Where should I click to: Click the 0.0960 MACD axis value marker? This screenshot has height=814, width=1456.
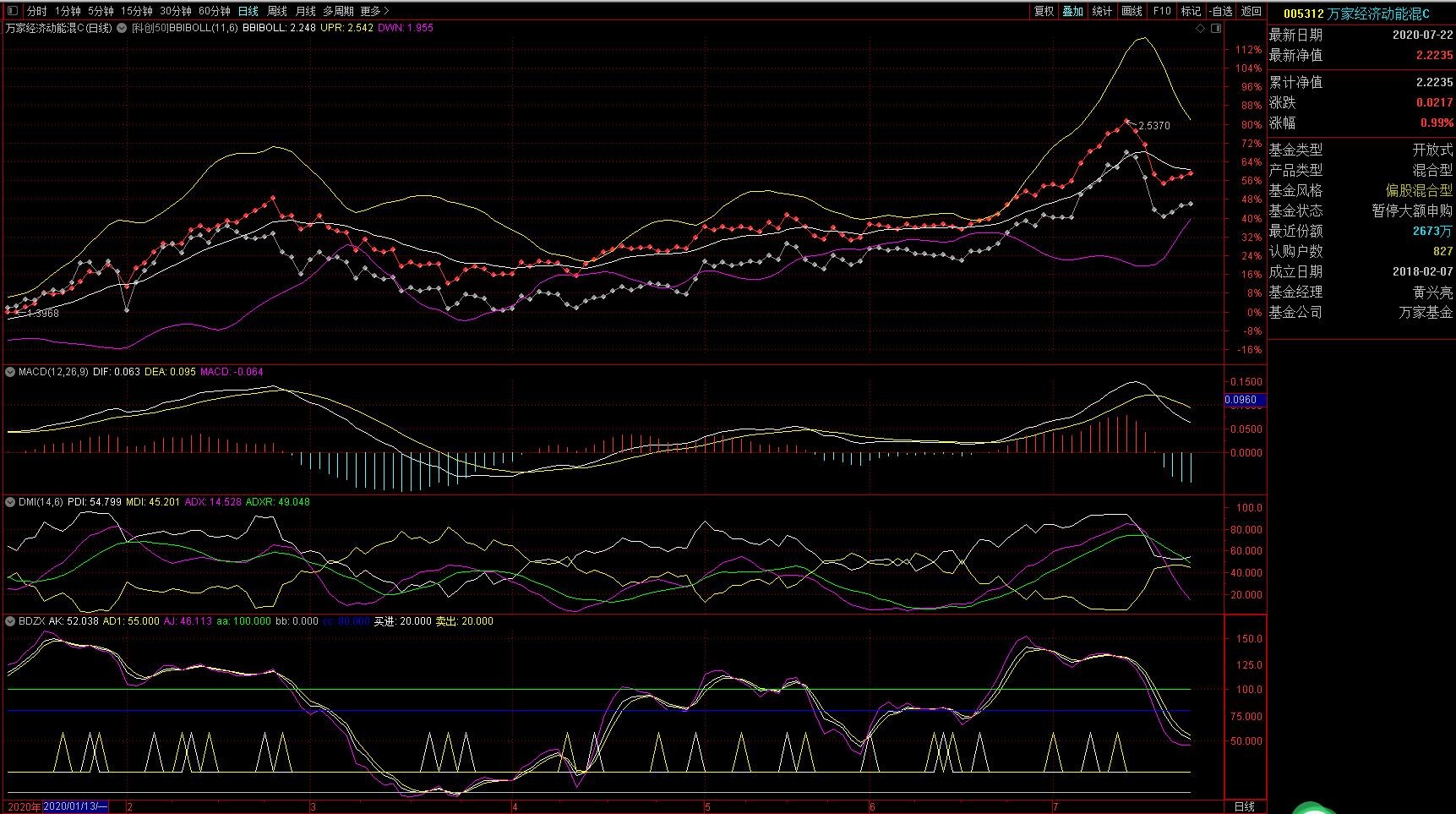pos(1245,400)
